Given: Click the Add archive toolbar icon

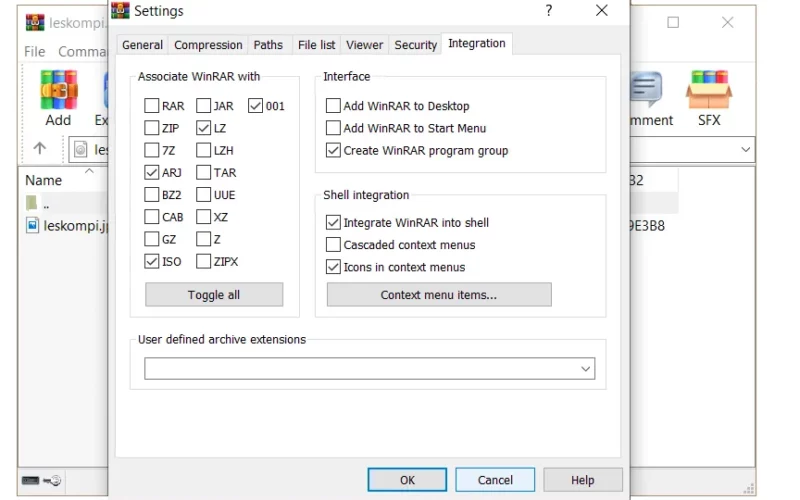Looking at the screenshot, I should point(59,90).
